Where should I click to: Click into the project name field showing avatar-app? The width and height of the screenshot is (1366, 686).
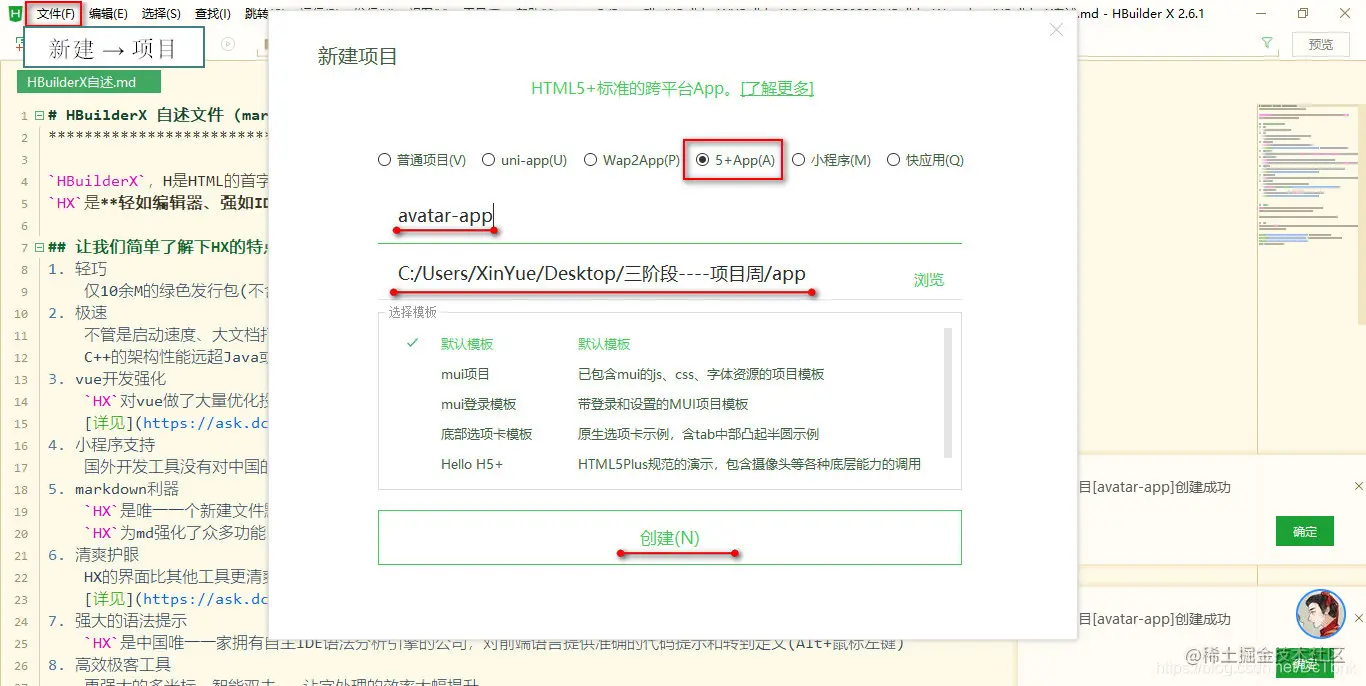[x=445, y=215]
